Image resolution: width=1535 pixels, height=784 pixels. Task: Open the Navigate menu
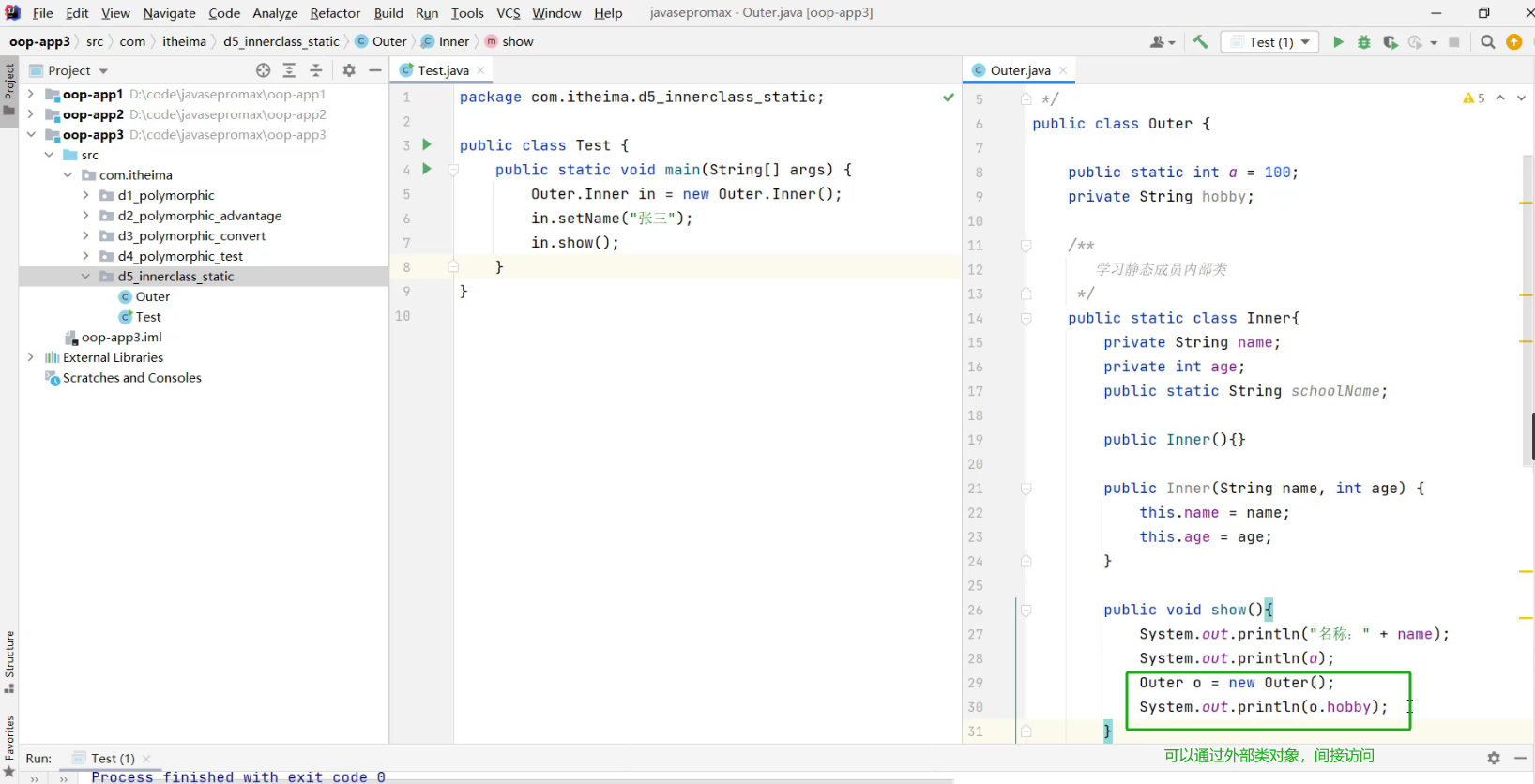[x=169, y=13]
